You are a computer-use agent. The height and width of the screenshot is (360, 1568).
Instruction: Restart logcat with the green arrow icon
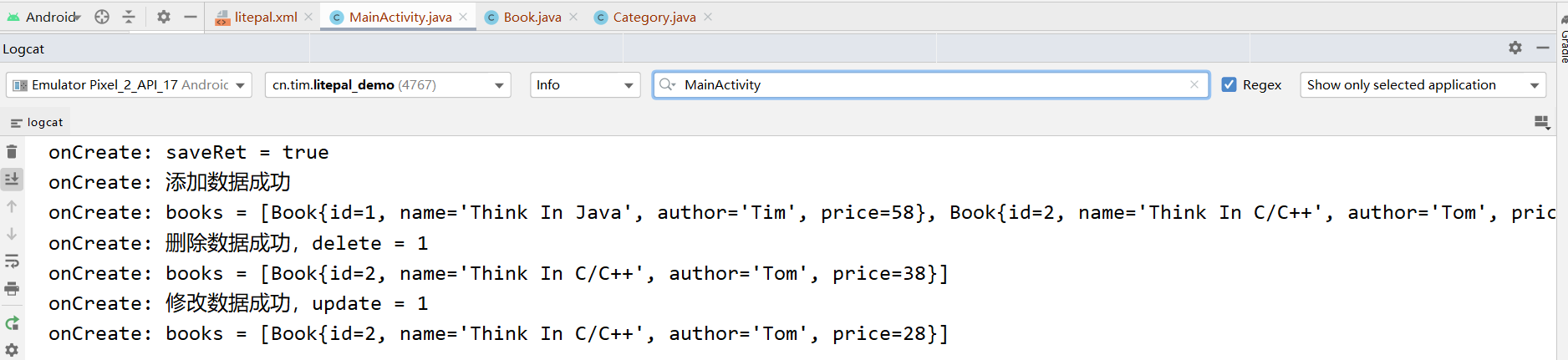pyautogui.click(x=12, y=323)
